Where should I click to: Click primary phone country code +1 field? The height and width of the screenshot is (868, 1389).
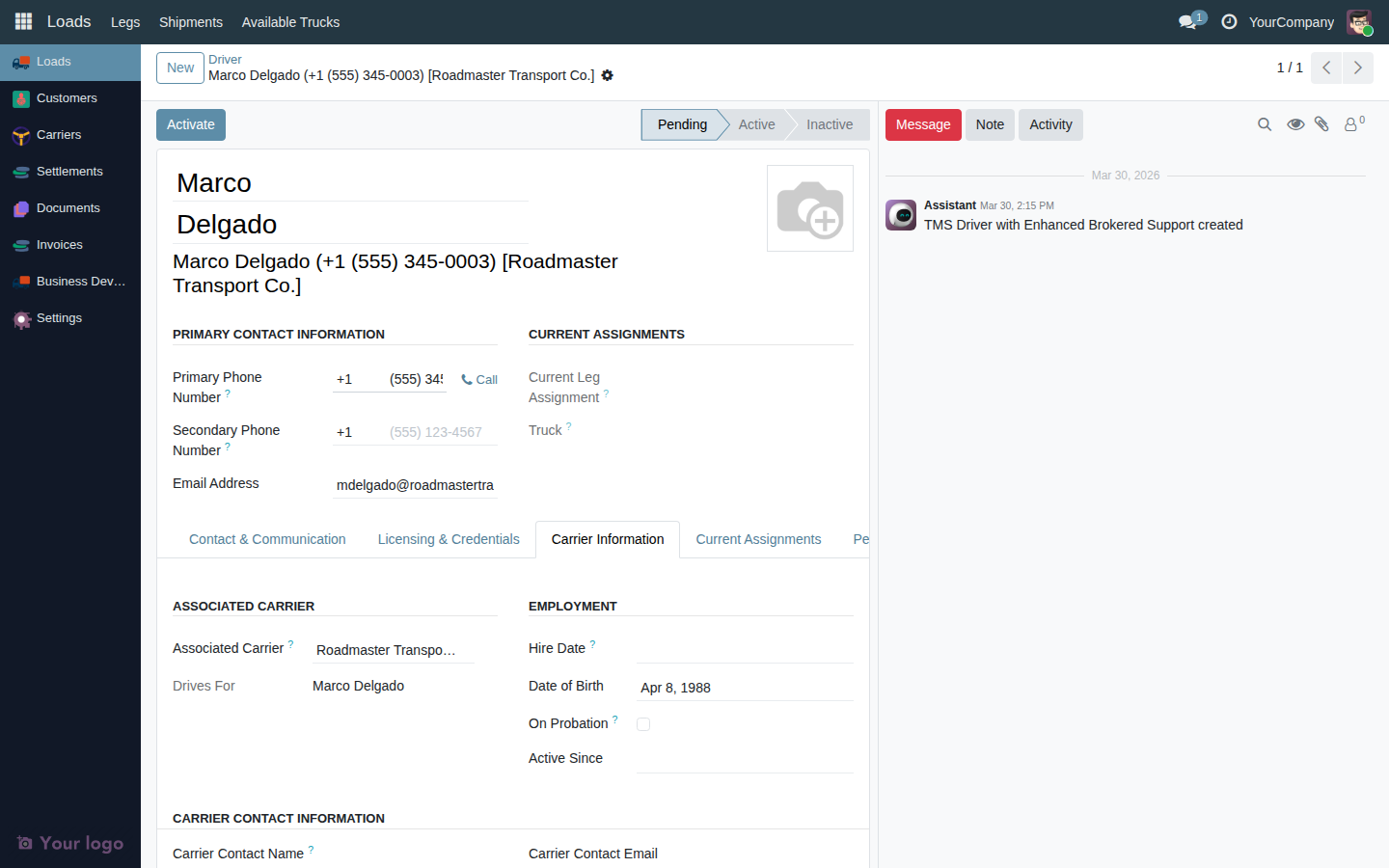[356, 379]
